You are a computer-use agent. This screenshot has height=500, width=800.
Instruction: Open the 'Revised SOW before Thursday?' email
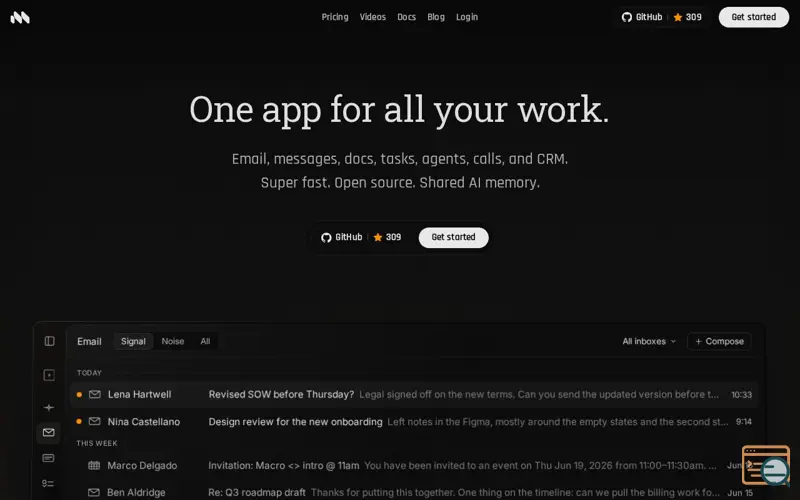[x=281, y=394]
